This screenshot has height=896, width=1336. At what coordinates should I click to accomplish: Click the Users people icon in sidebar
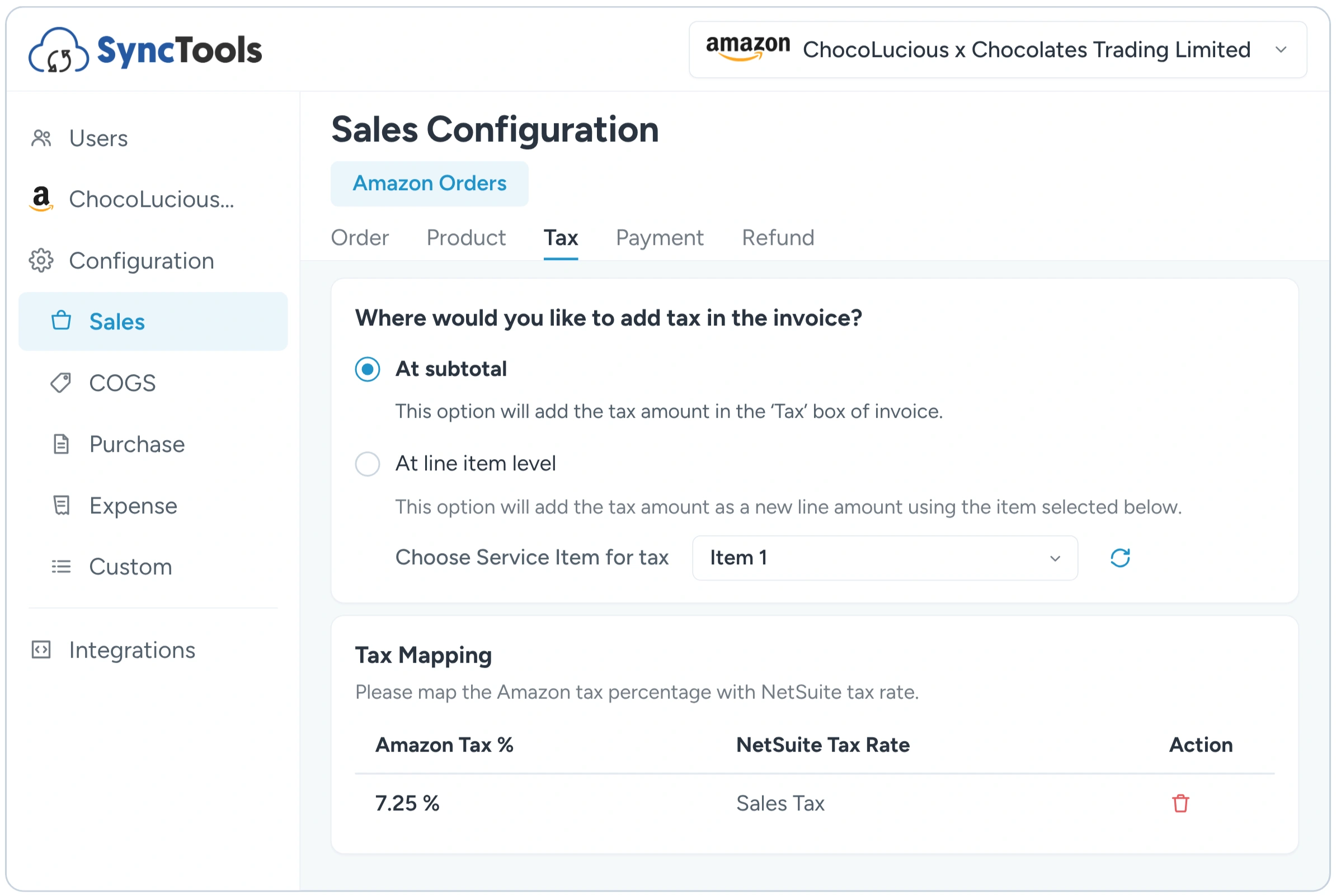(x=41, y=138)
